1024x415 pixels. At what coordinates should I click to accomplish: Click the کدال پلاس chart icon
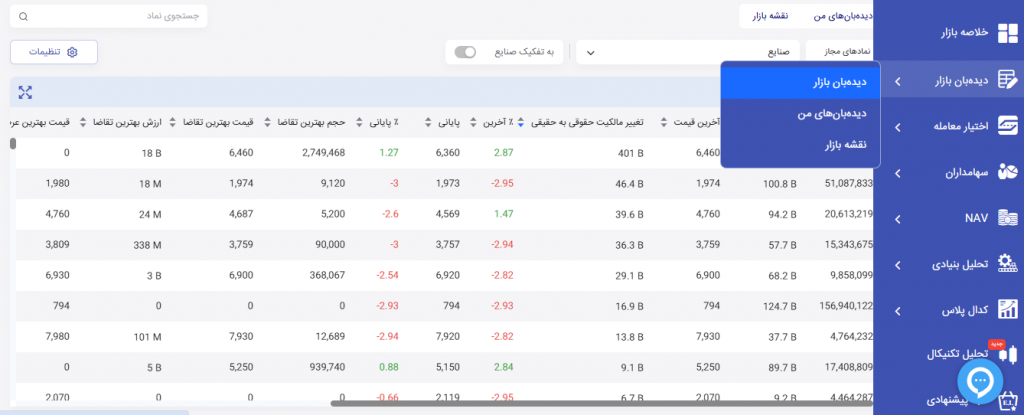click(x=1007, y=310)
